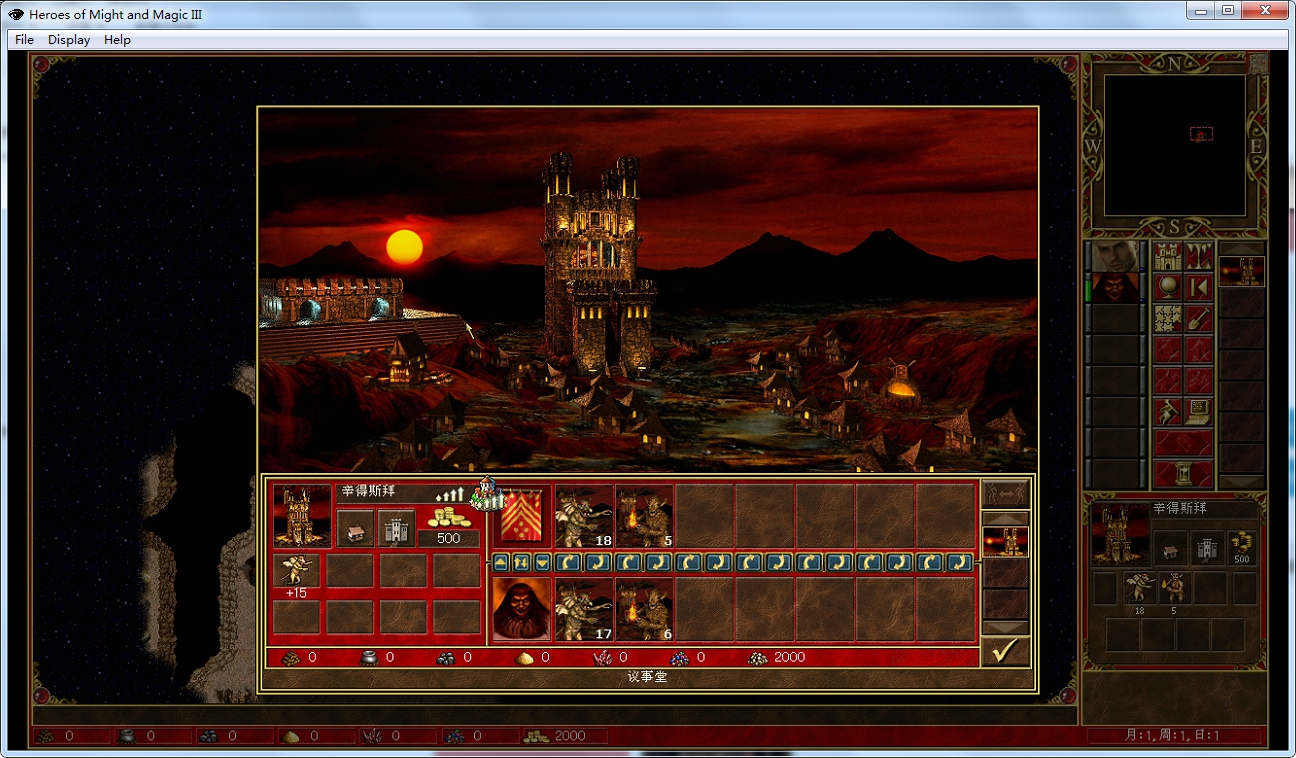Click imp stack 18 in lower-right info panel

pos(1139,588)
